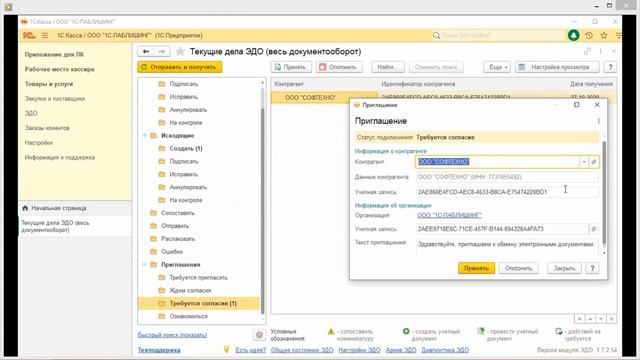Open Товары и услуги section
Screen dimensions: 640x360
(x=49, y=84)
